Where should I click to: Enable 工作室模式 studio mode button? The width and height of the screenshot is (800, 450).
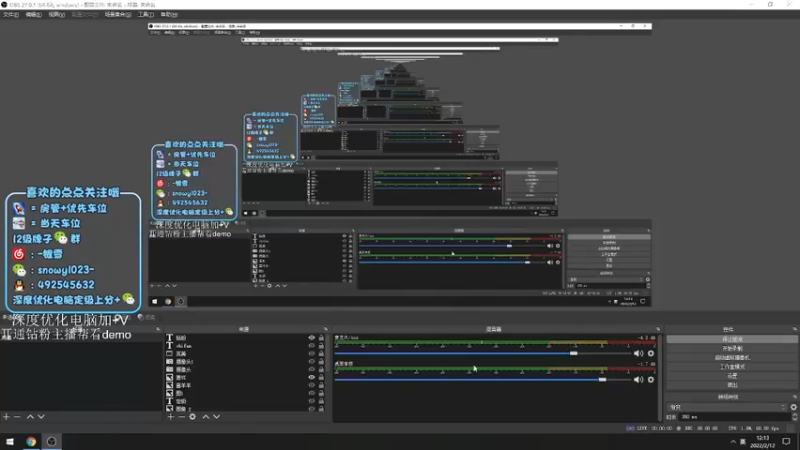pyautogui.click(x=732, y=367)
